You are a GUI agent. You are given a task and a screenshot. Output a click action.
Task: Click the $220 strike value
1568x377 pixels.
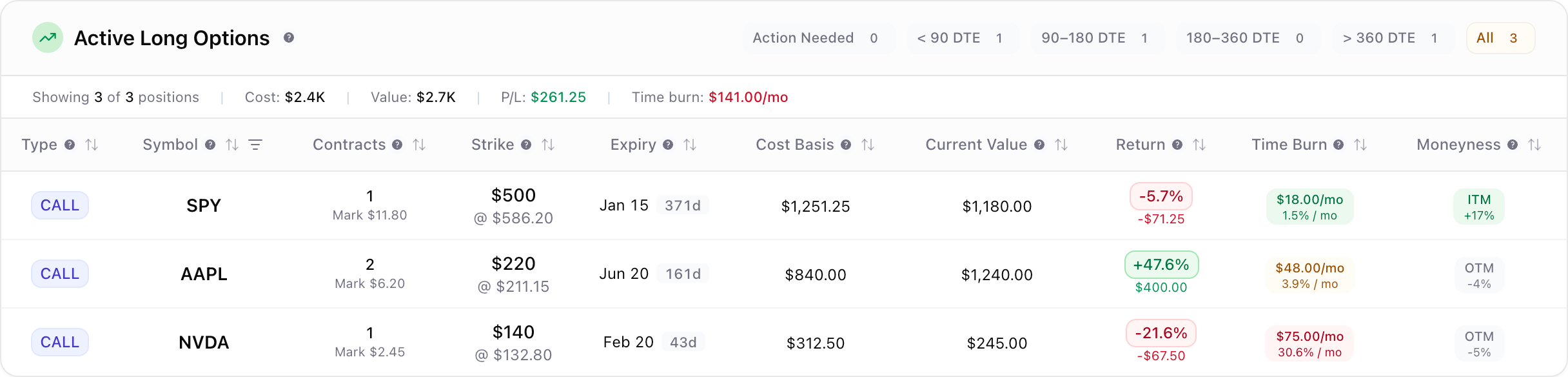click(x=513, y=264)
